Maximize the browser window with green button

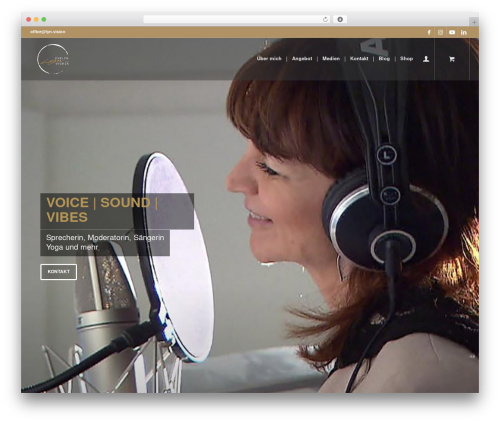pos(44,19)
